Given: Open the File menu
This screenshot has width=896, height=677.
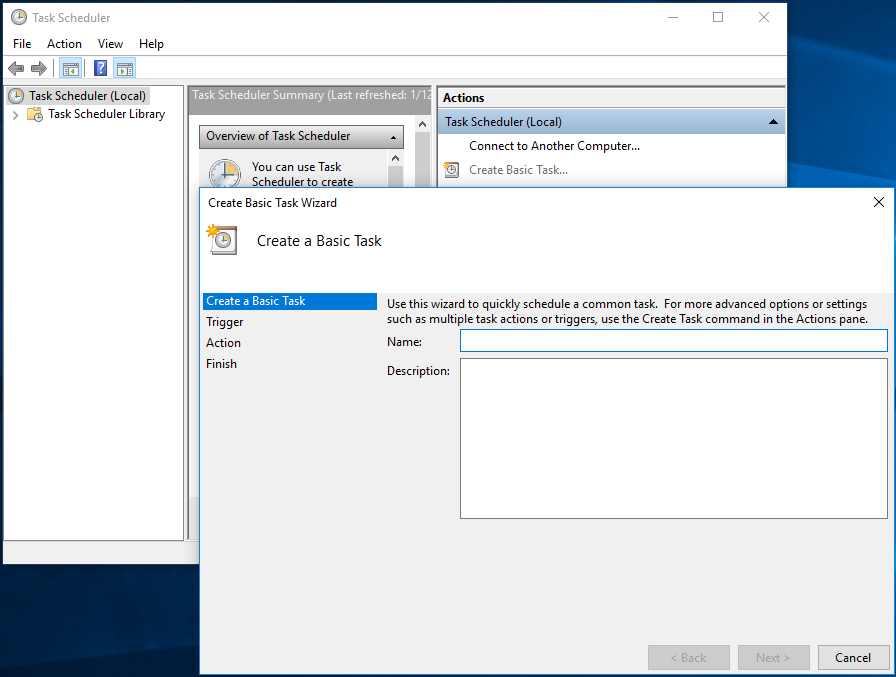Looking at the screenshot, I should [22, 44].
